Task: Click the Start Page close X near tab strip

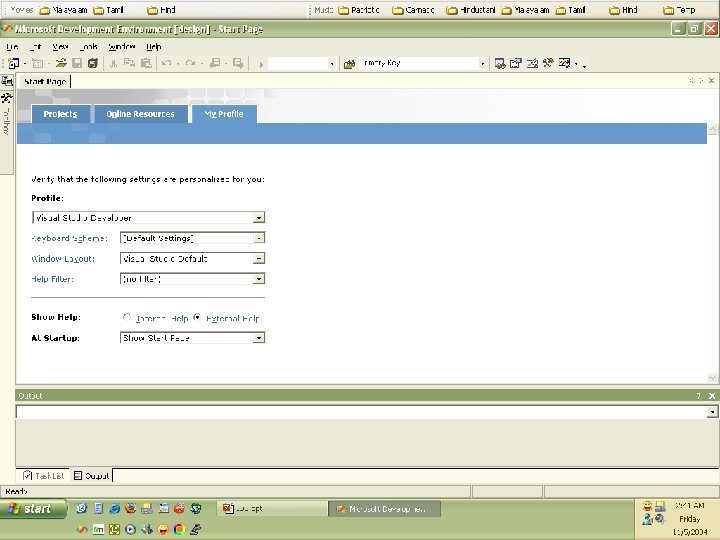Action: 711,80
